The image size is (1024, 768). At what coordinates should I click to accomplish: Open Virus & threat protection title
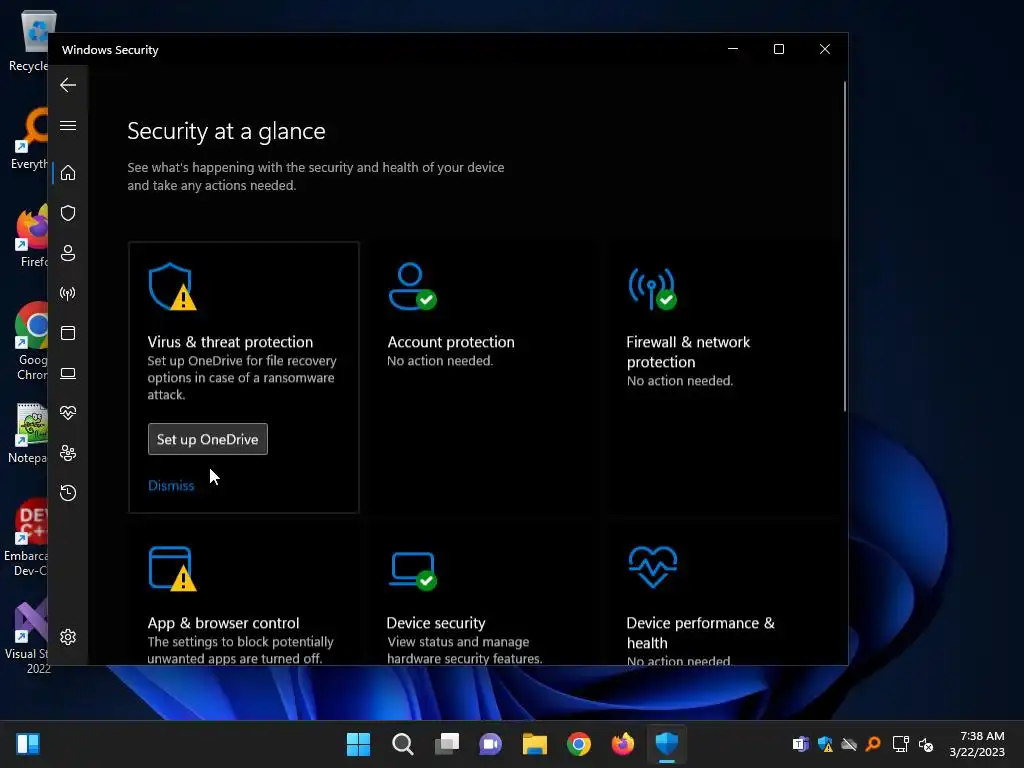click(230, 342)
